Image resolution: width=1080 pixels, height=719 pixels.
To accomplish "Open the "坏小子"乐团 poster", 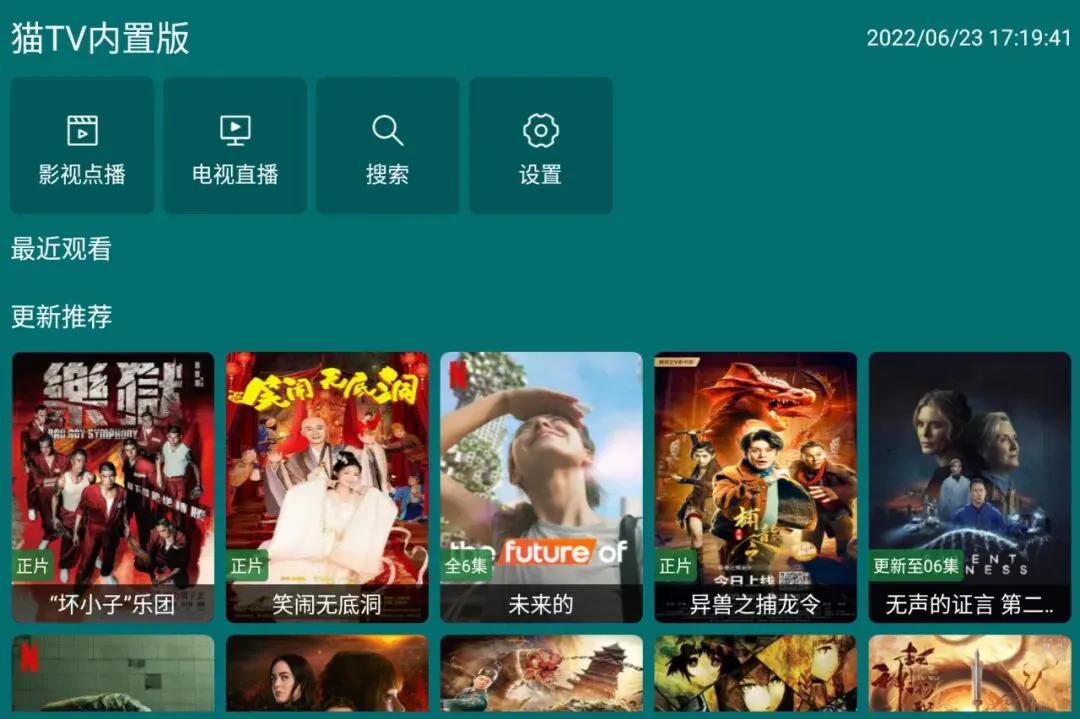I will 113,488.
